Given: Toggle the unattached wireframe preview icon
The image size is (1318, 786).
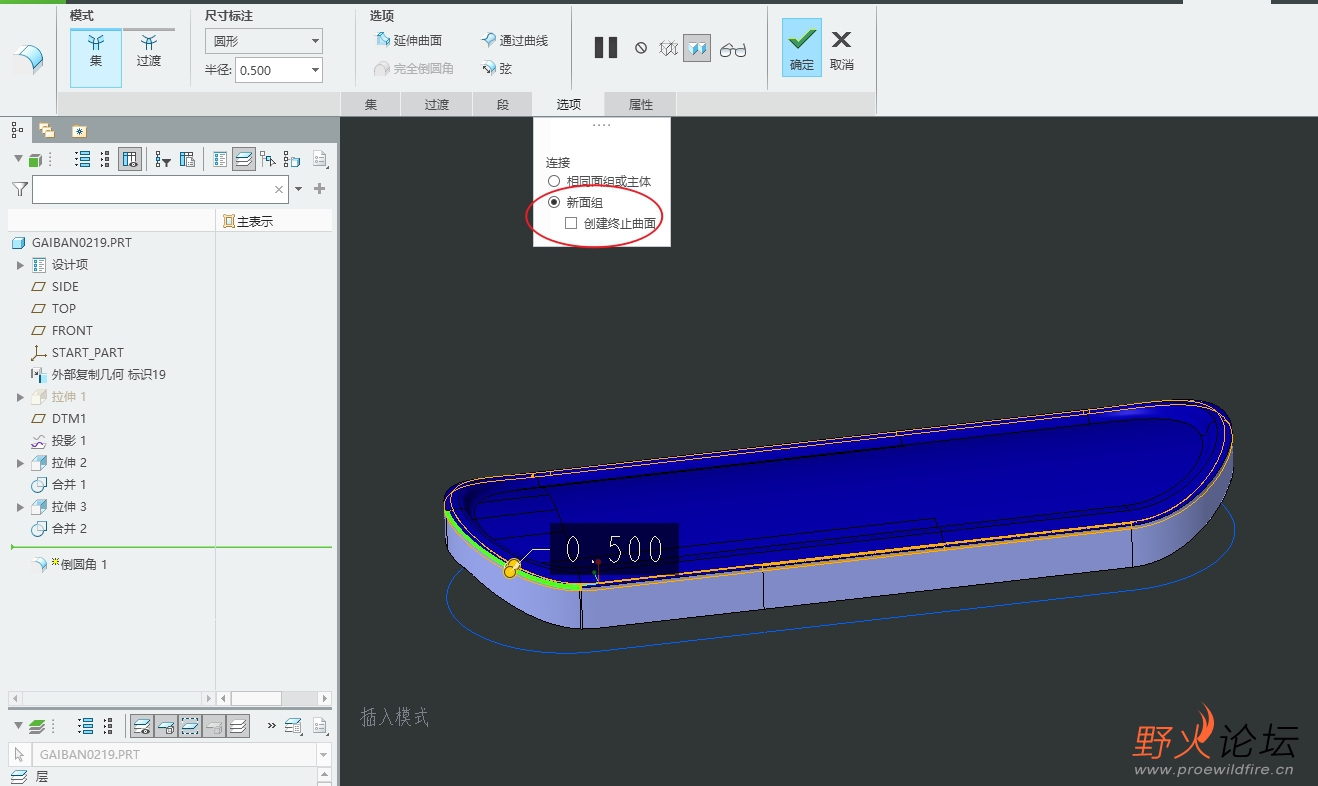Looking at the screenshot, I should pyautogui.click(x=669, y=48).
